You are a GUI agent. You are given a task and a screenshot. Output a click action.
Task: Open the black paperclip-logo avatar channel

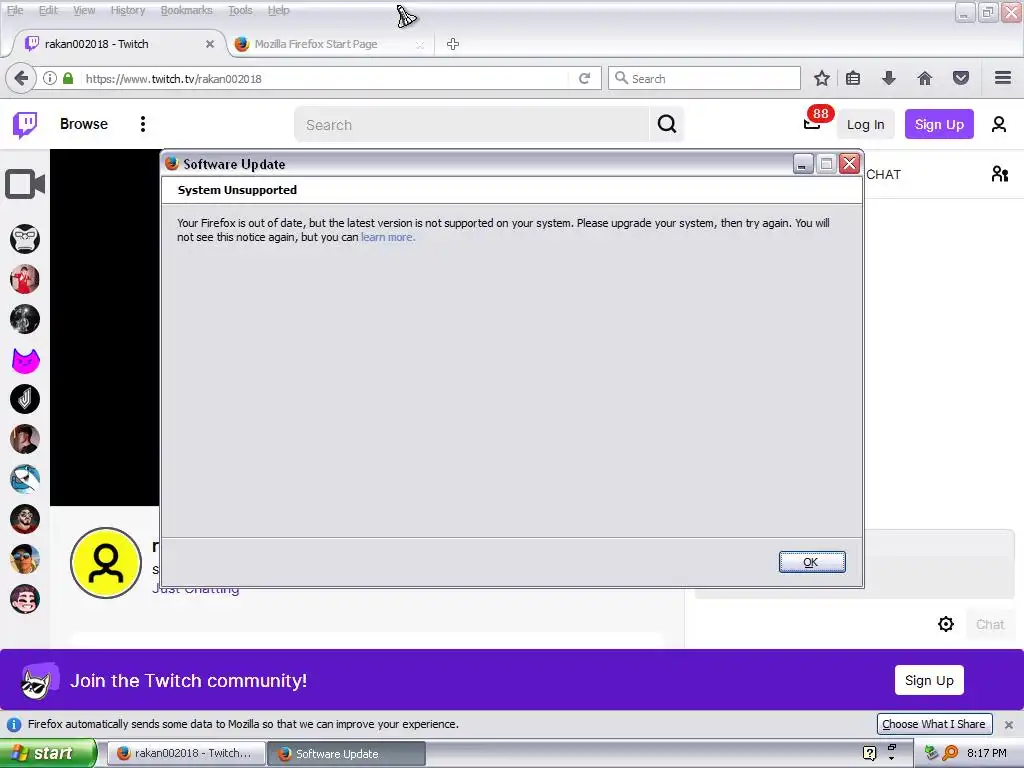(25, 399)
